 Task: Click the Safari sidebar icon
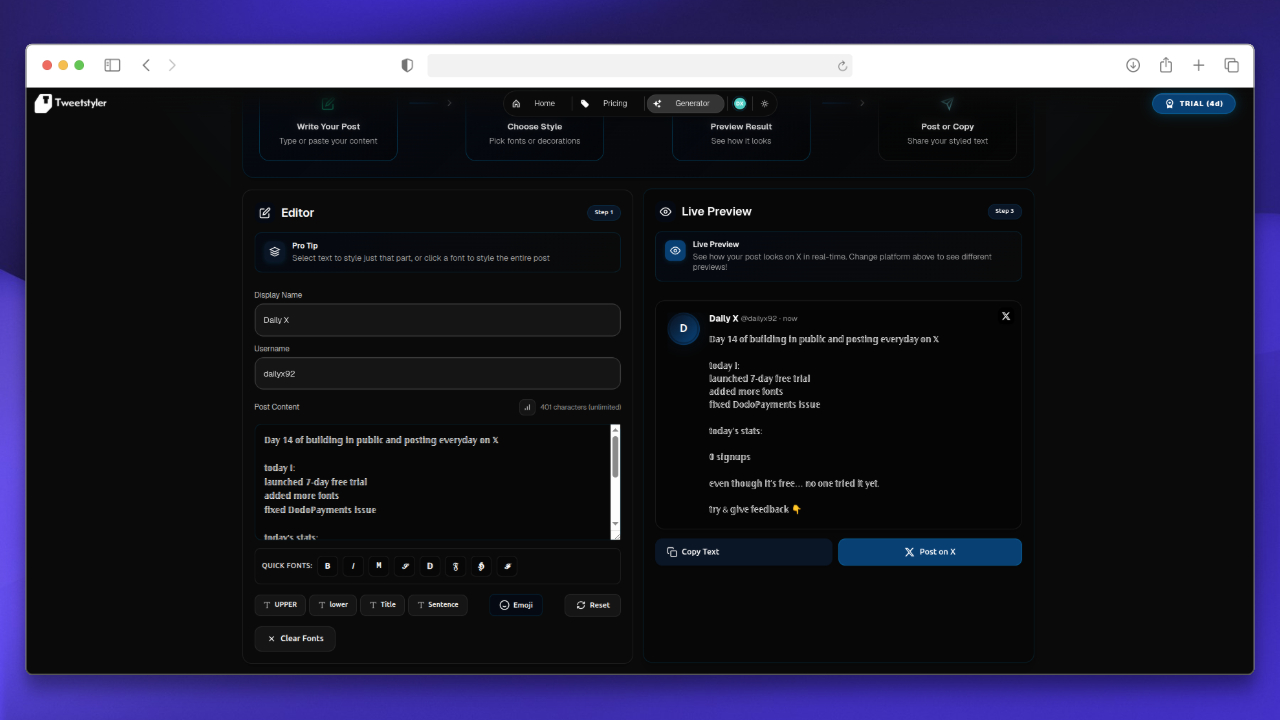pos(112,65)
